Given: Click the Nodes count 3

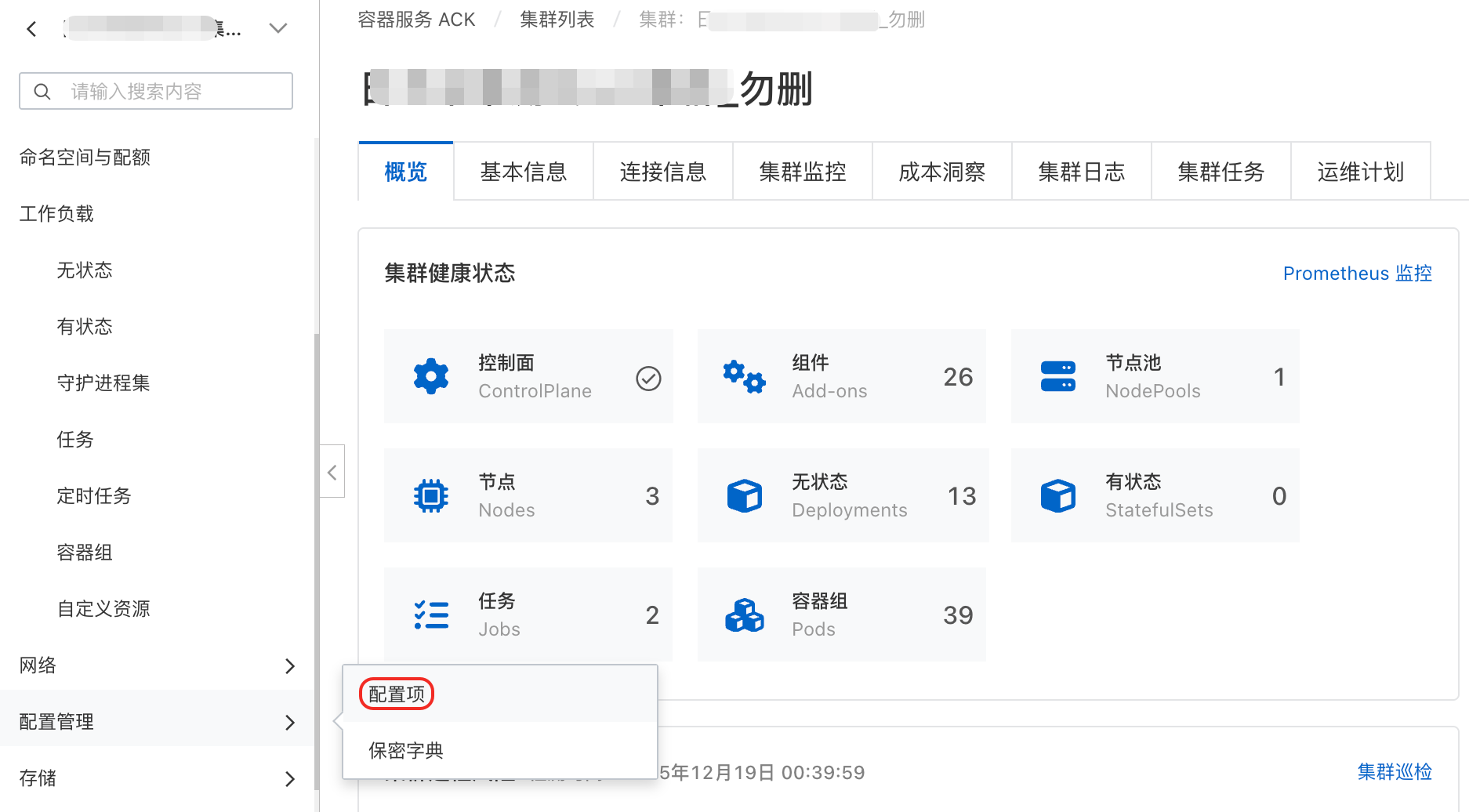Looking at the screenshot, I should tap(652, 496).
